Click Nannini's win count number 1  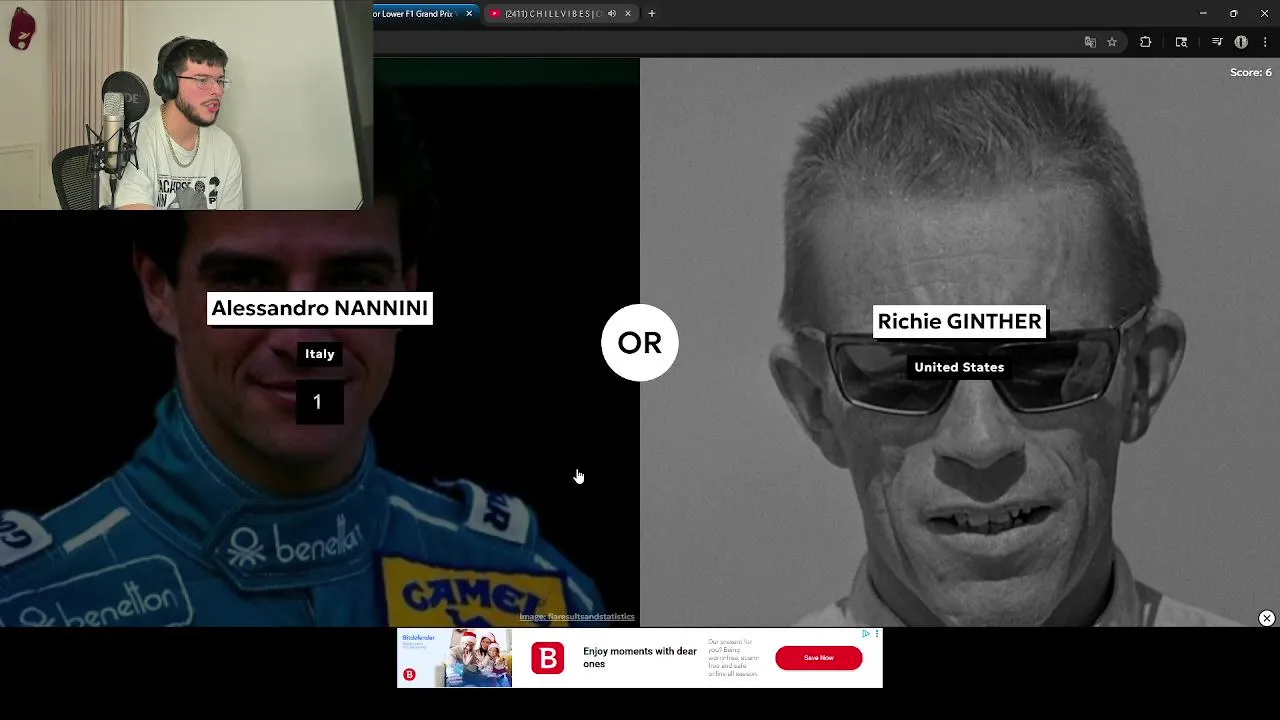point(318,402)
